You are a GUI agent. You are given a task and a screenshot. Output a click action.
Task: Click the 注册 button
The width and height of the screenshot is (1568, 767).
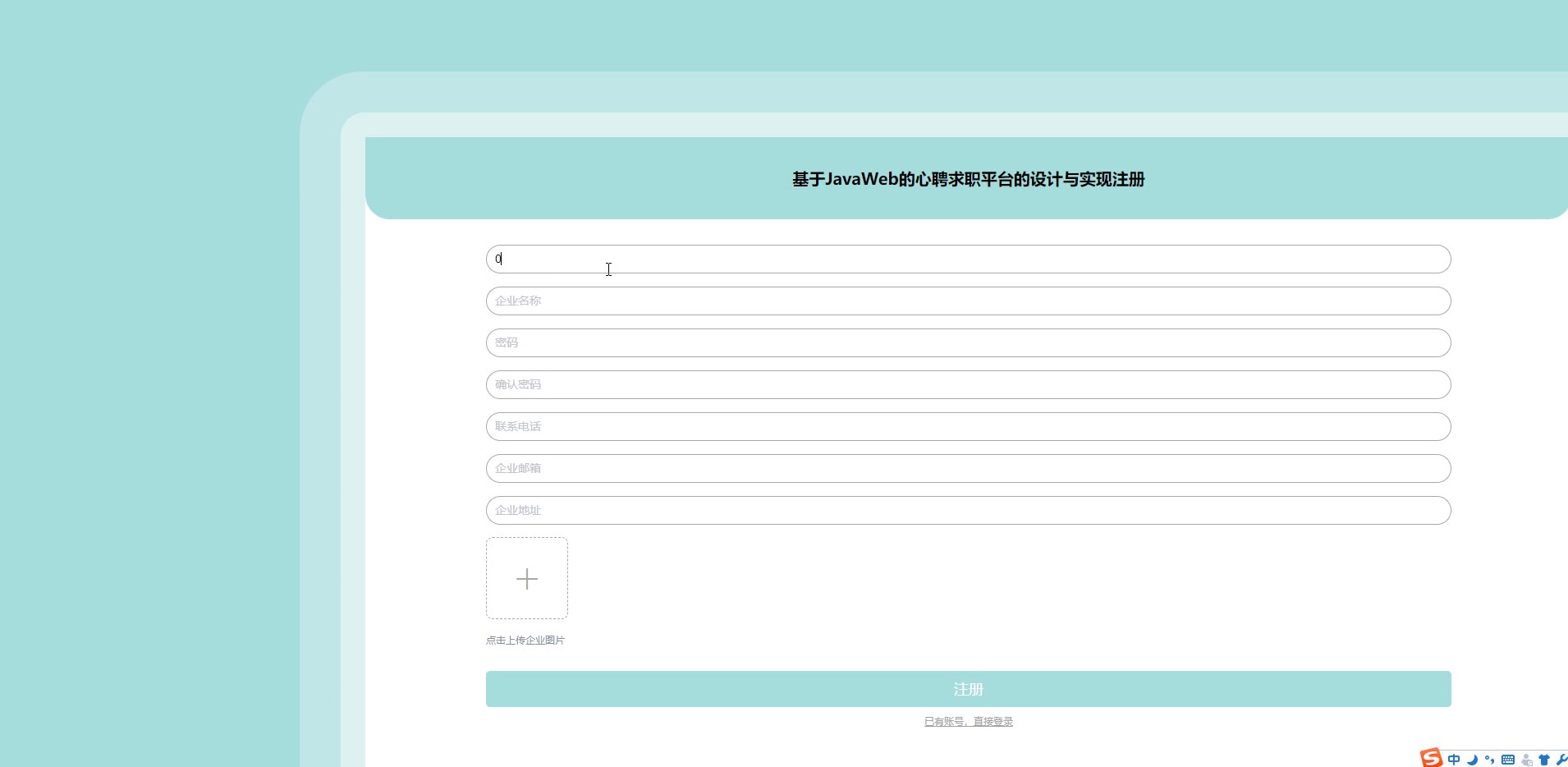click(969, 689)
